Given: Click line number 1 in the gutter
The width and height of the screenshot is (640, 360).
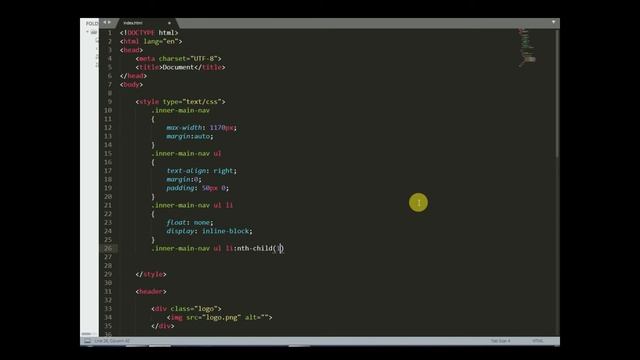Looking at the screenshot, I should tap(109, 33).
